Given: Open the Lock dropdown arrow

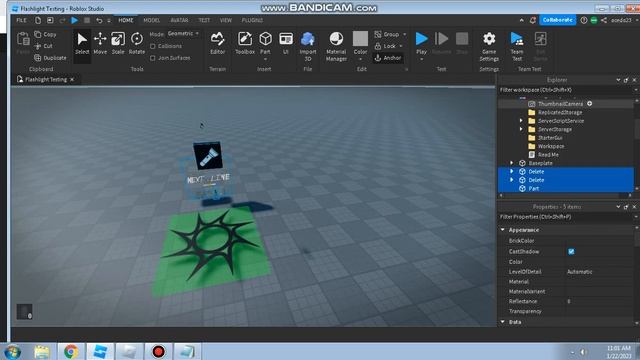Looking at the screenshot, I should (401, 46).
